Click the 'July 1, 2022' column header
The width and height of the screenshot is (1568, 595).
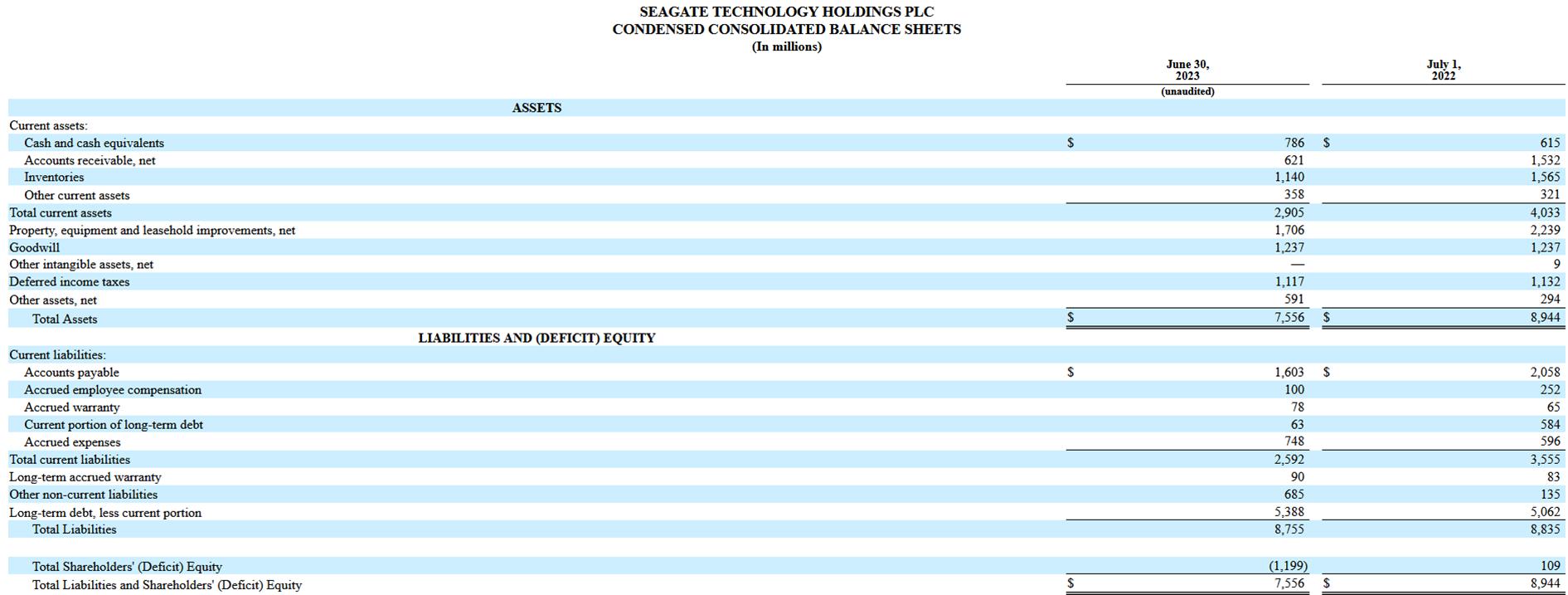(x=1443, y=70)
